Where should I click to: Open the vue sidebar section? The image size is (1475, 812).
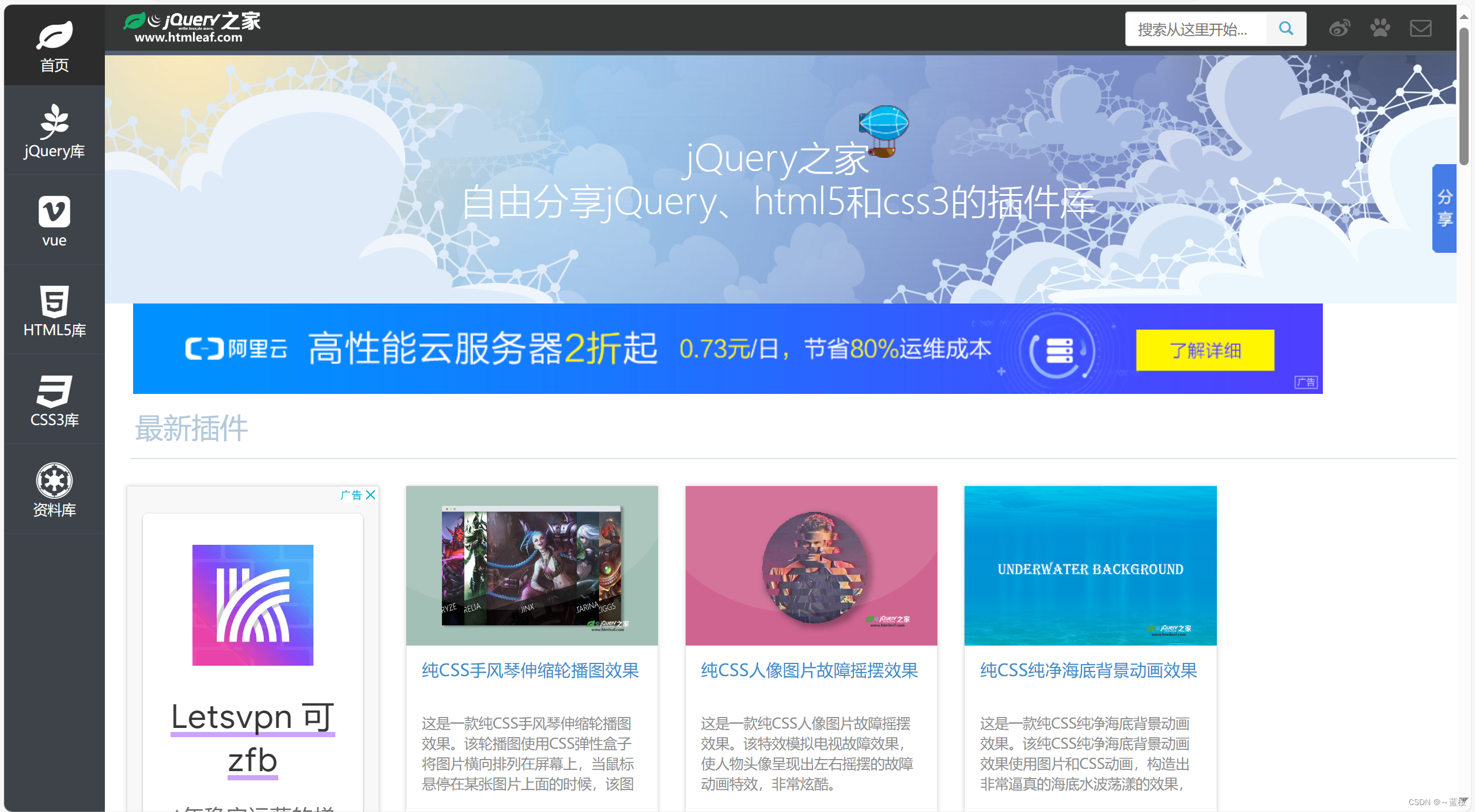54,221
